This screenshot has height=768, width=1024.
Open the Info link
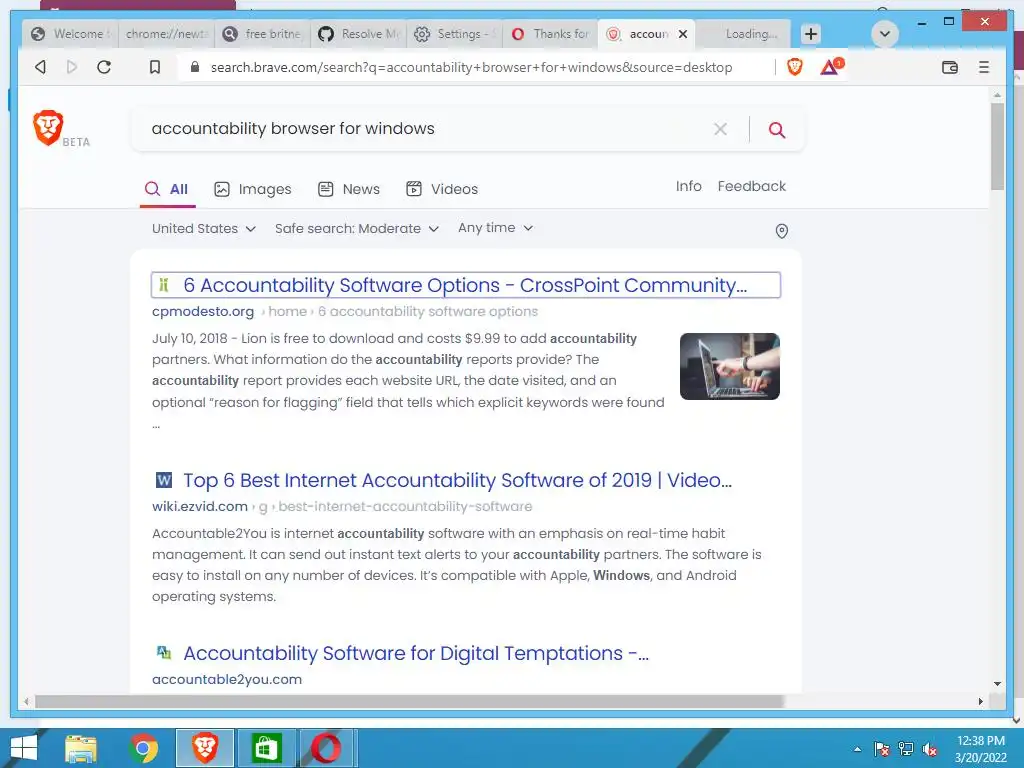(688, 186)
